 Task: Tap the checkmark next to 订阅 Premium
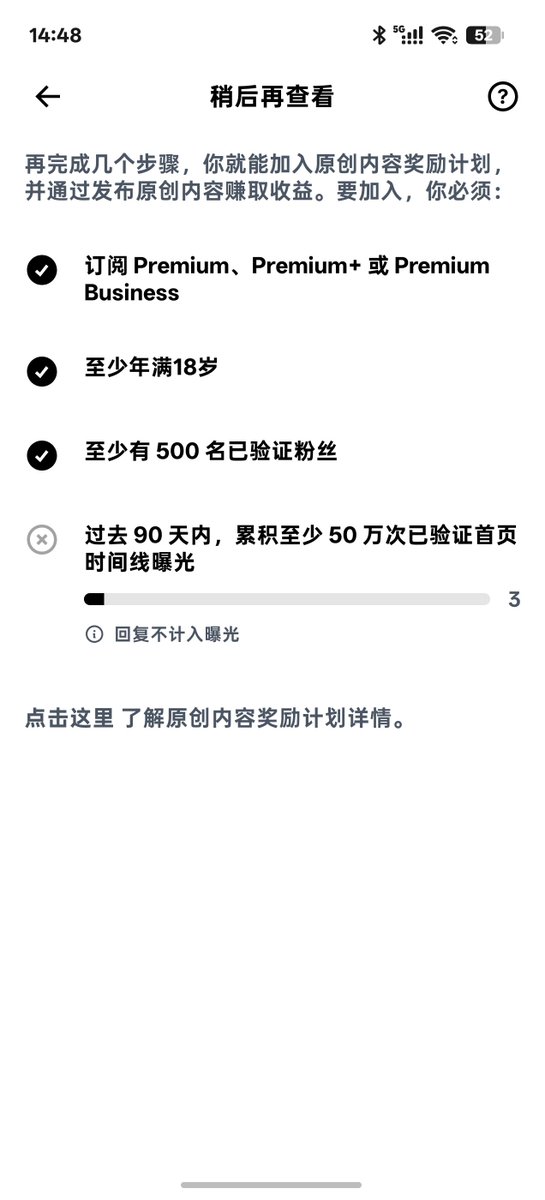pos(41,270)
